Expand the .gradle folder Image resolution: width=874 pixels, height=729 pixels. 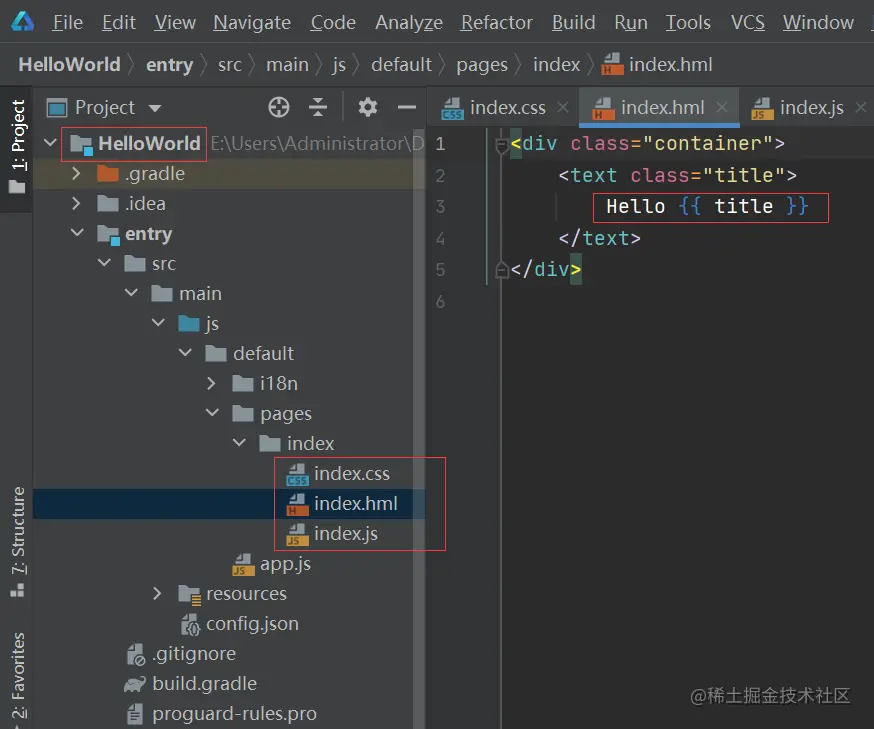pyautogui.click(x=76, y=173)
